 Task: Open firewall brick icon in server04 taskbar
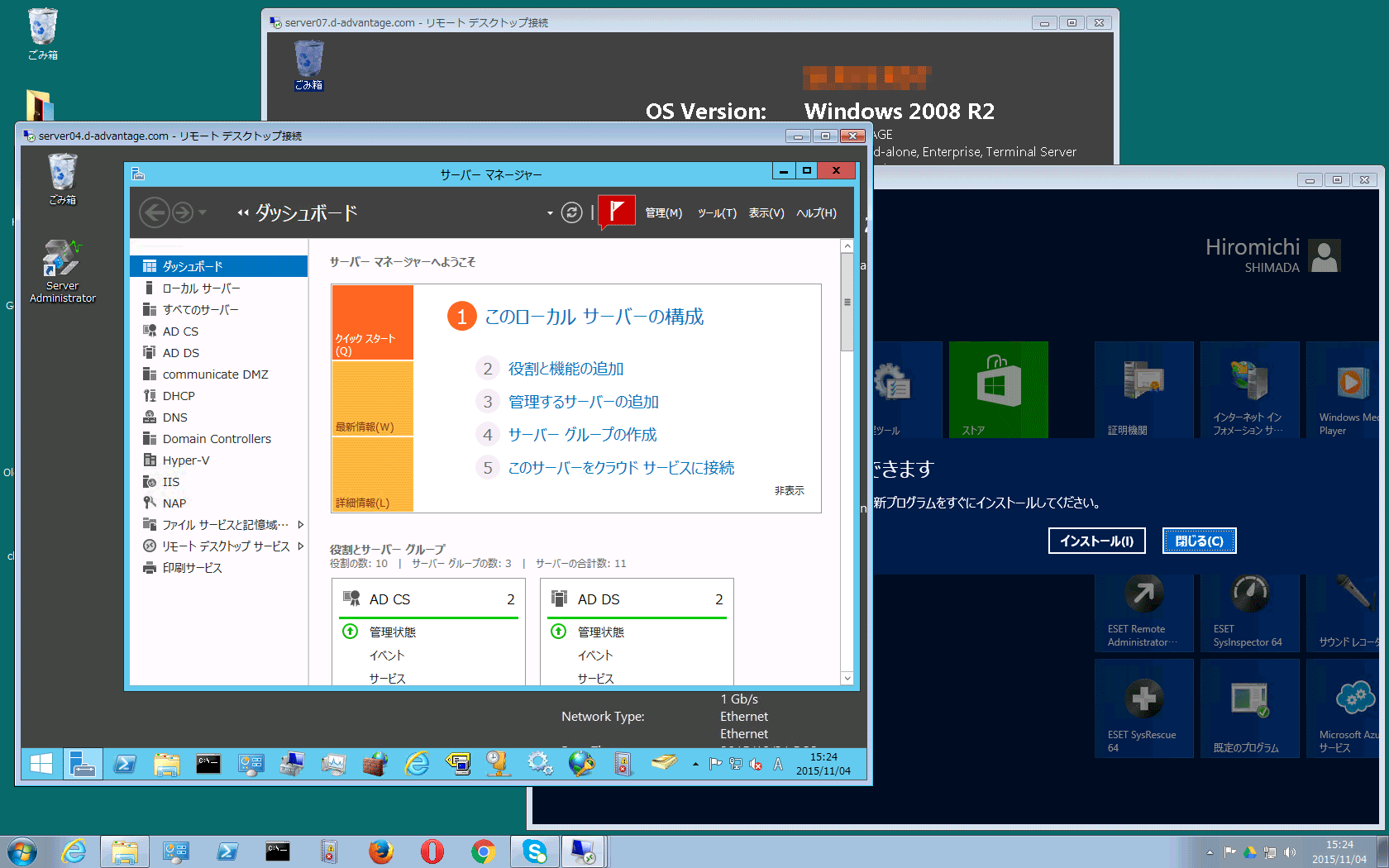[375, 764]
